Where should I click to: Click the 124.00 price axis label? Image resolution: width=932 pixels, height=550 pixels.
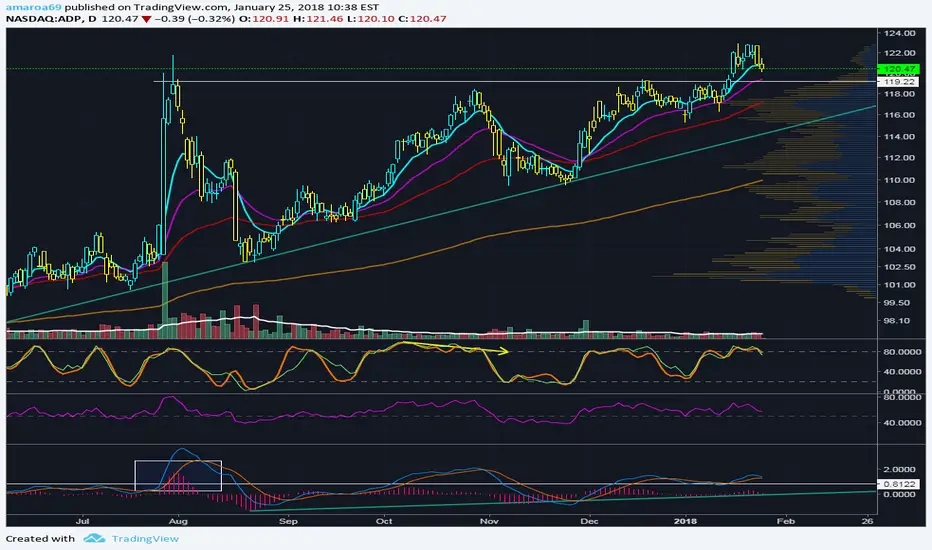tap(899, 33)
